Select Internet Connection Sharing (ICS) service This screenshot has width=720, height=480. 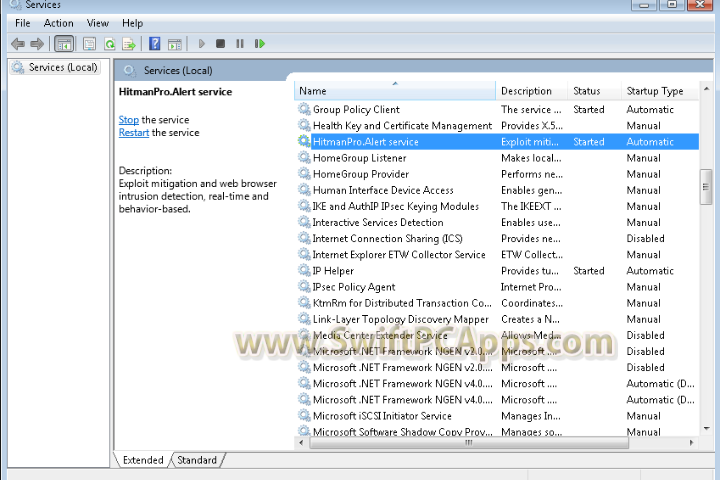pyautogui.click(x=497, y=238)
